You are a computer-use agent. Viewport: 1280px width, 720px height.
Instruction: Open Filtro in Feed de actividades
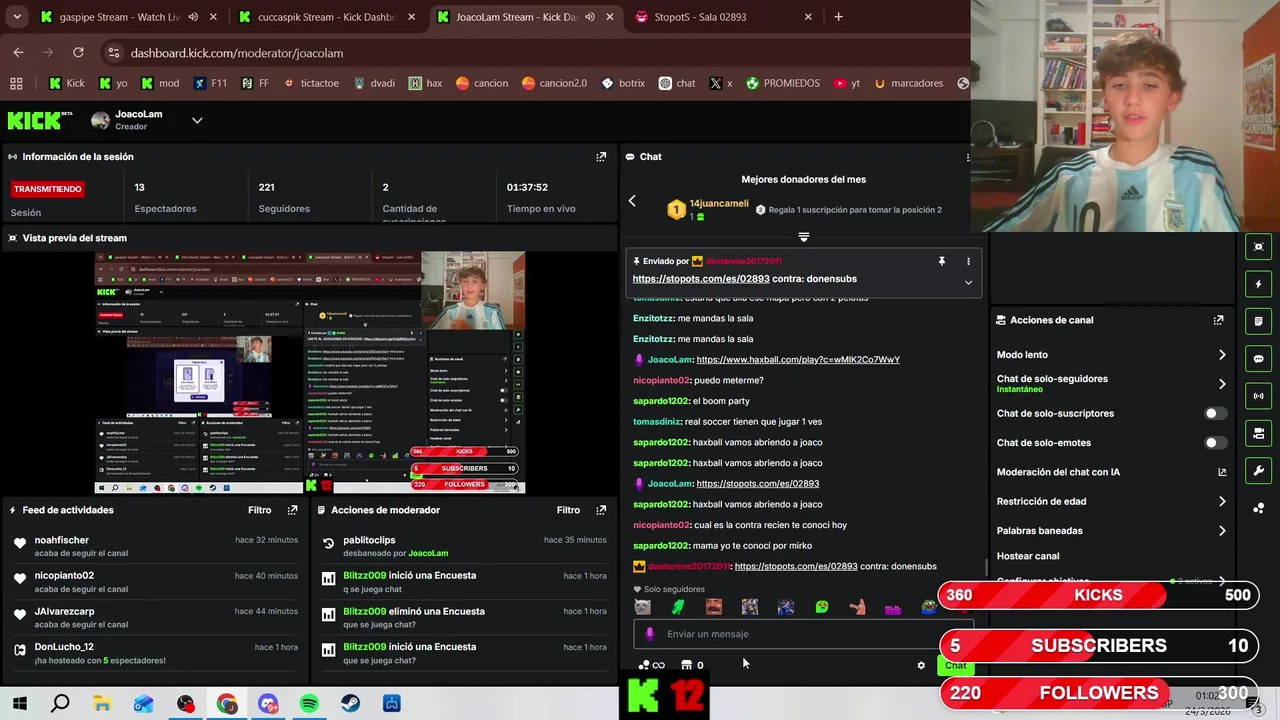pyautogui.click(x=259, y=510)
